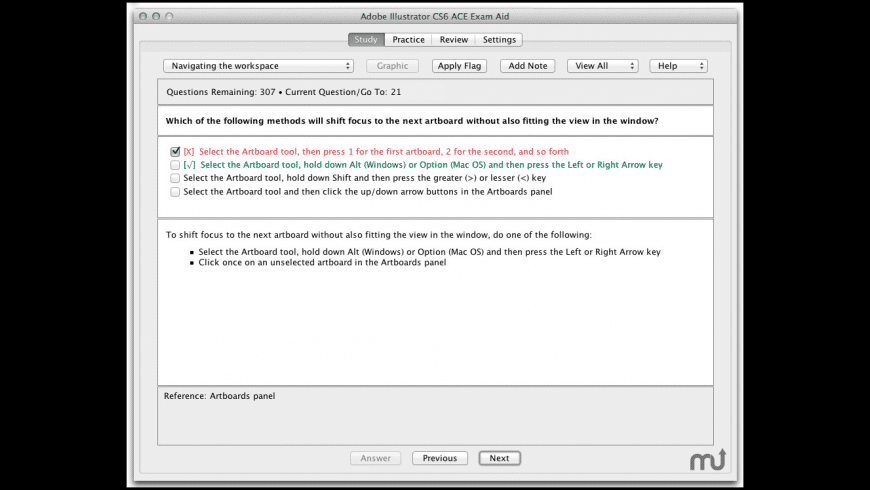Viewport: 870px width, 490px height.
Task: Click the minimize window button
Action: pyautogui.click(x=156, y=16)
